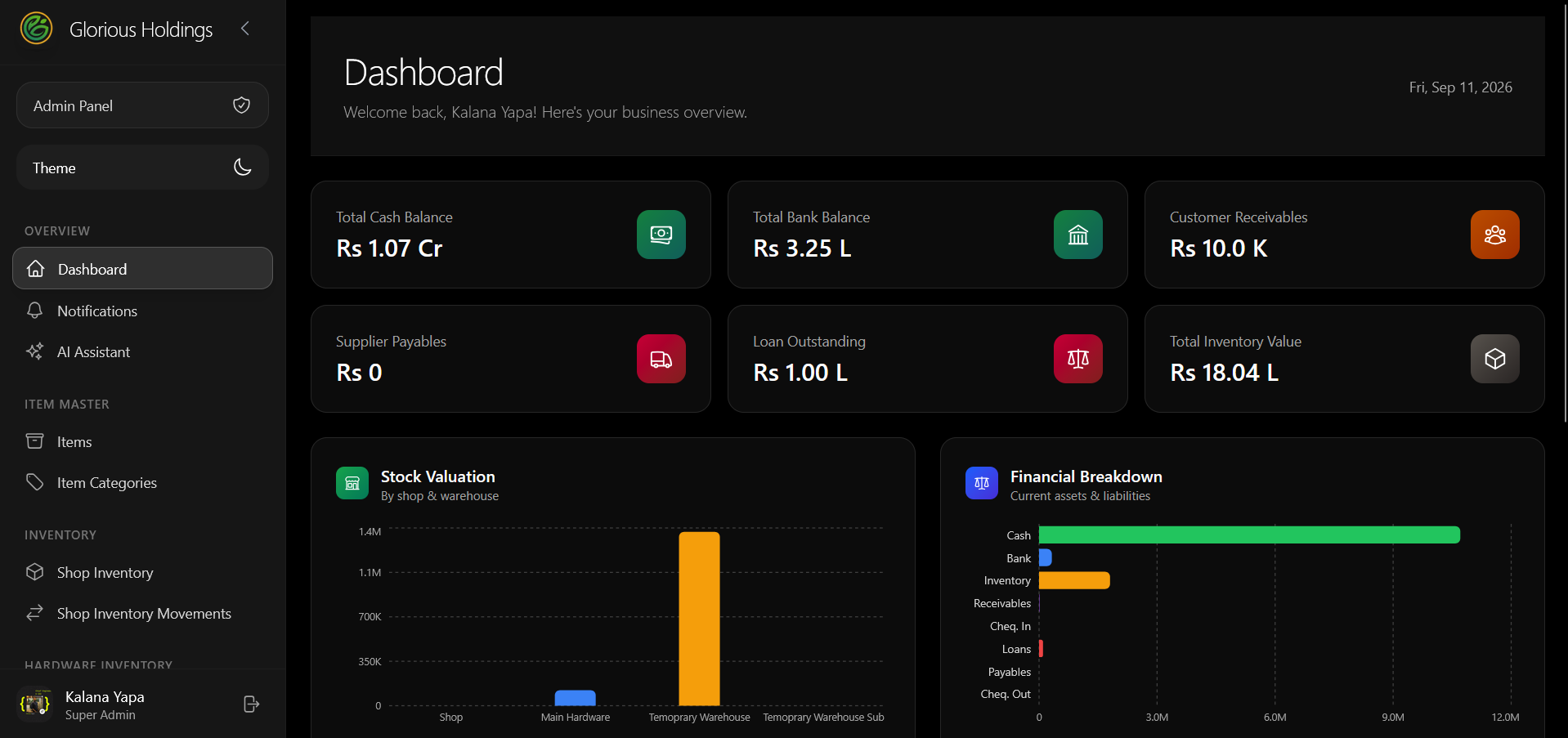This screenshot has width=1568, height=738.
Task: Click the blue Bank bar in Financial Breakdown
Action: click(1045, 557)
